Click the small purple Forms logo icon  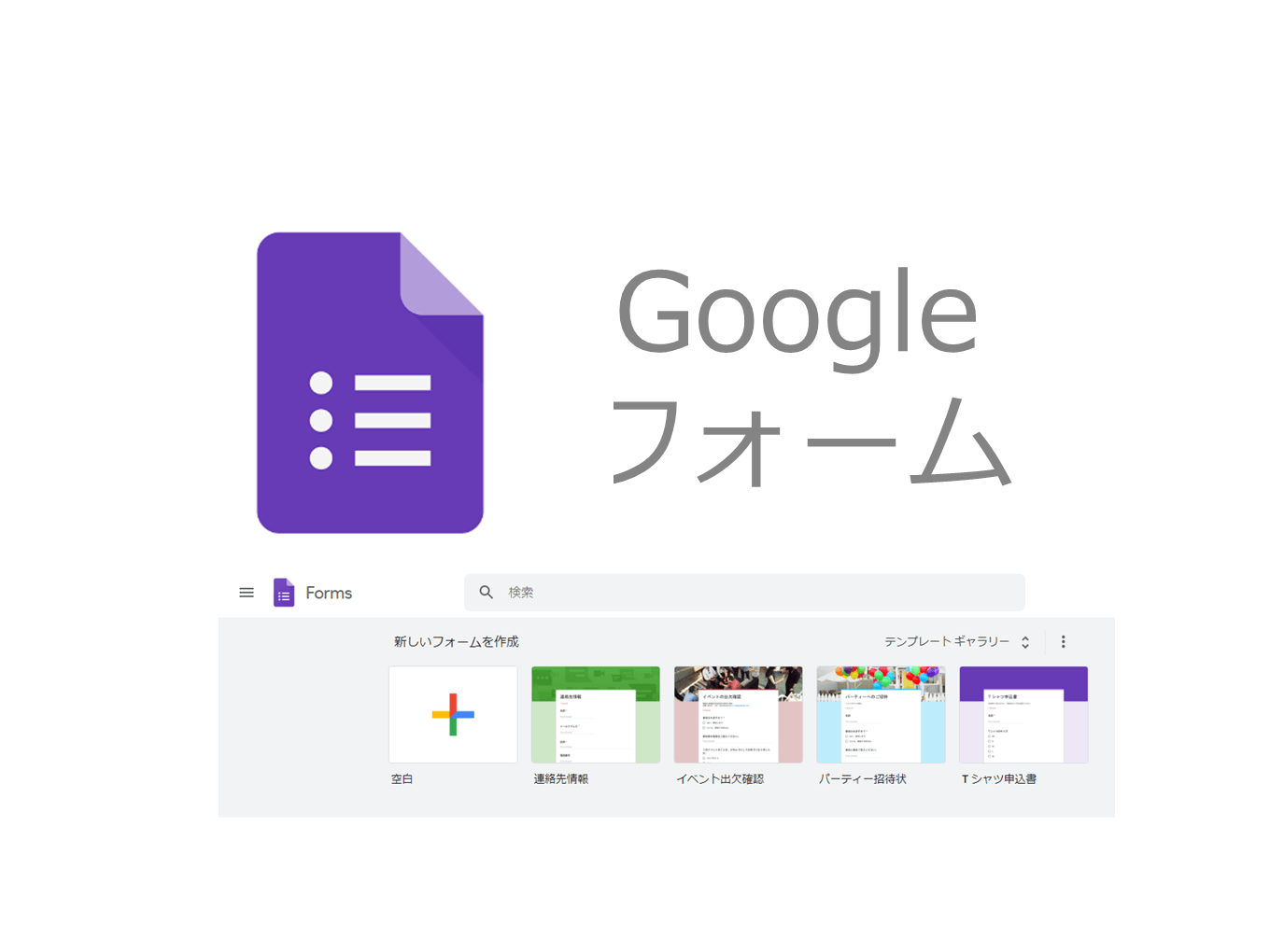click(x=284, y=593)
